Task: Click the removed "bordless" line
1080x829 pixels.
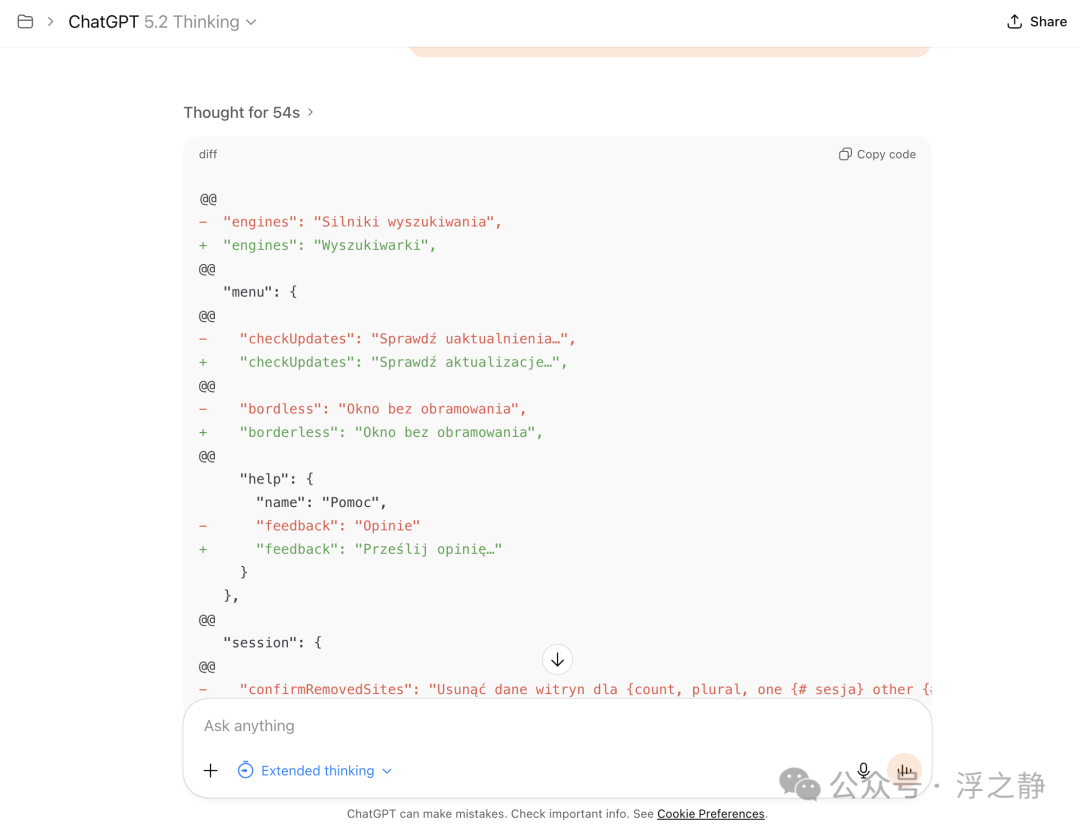Action: [362, 409]
